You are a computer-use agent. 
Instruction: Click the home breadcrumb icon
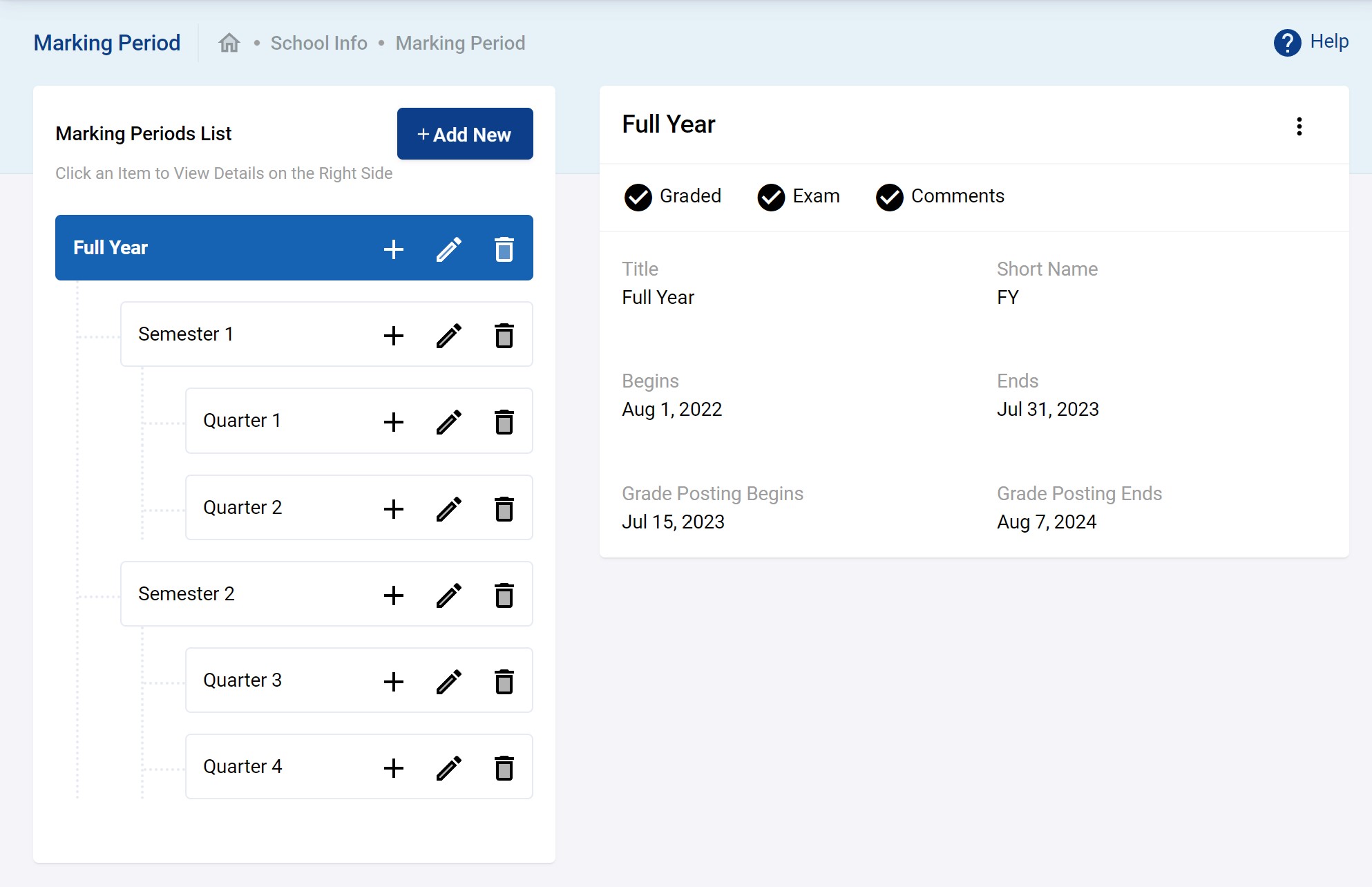(x=229, y=43)
